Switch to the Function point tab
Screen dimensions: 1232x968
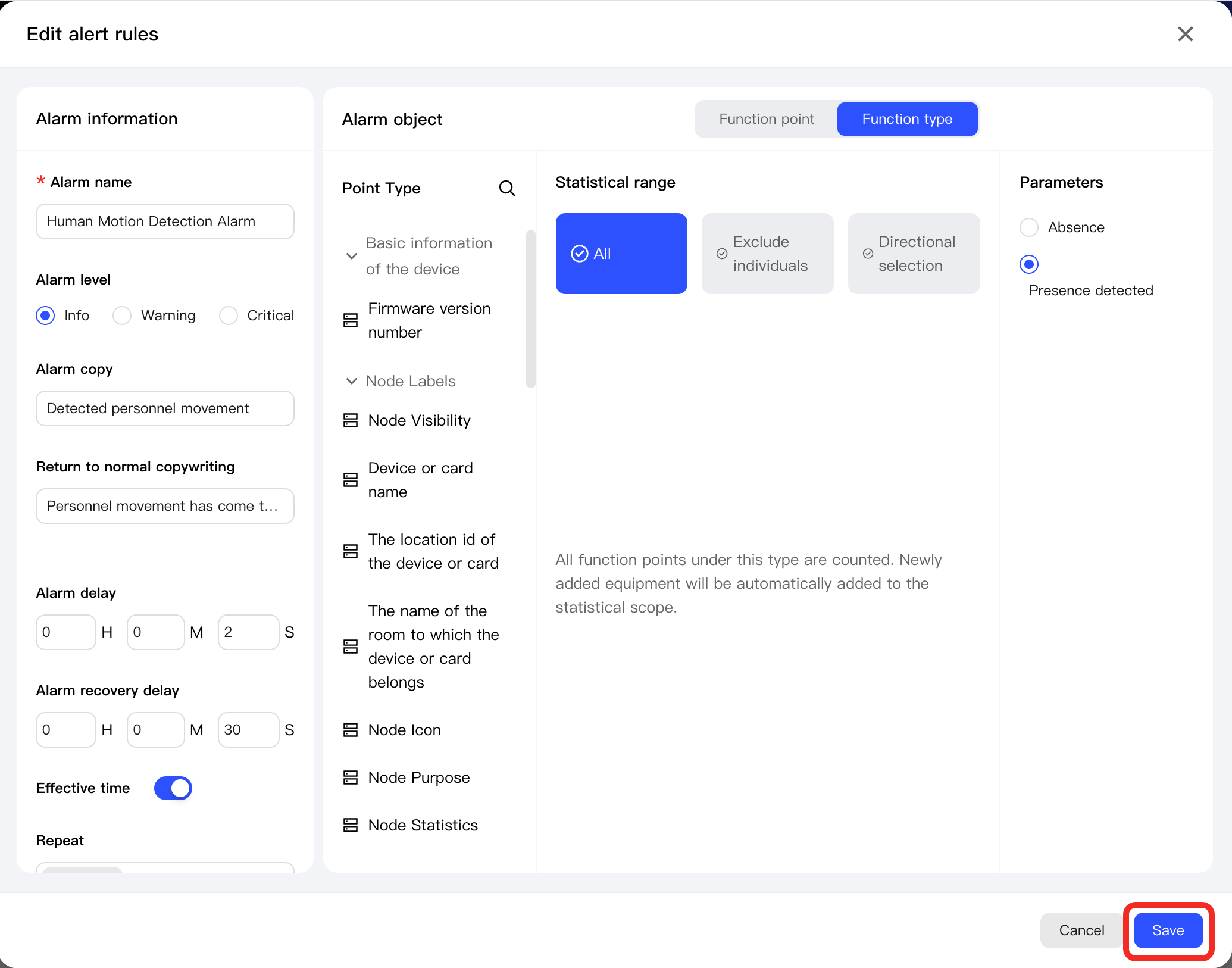click(766, 119)
